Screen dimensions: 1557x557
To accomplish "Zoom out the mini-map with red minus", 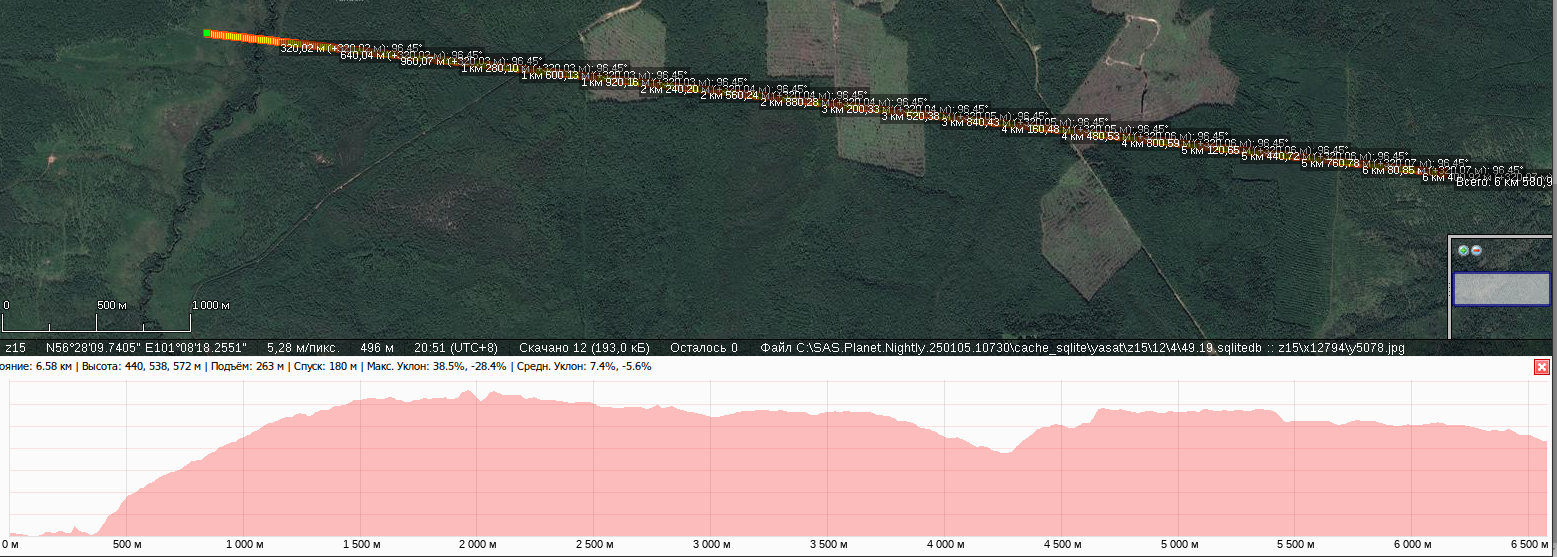I will pyautogui.click(x=1476, y=251).
